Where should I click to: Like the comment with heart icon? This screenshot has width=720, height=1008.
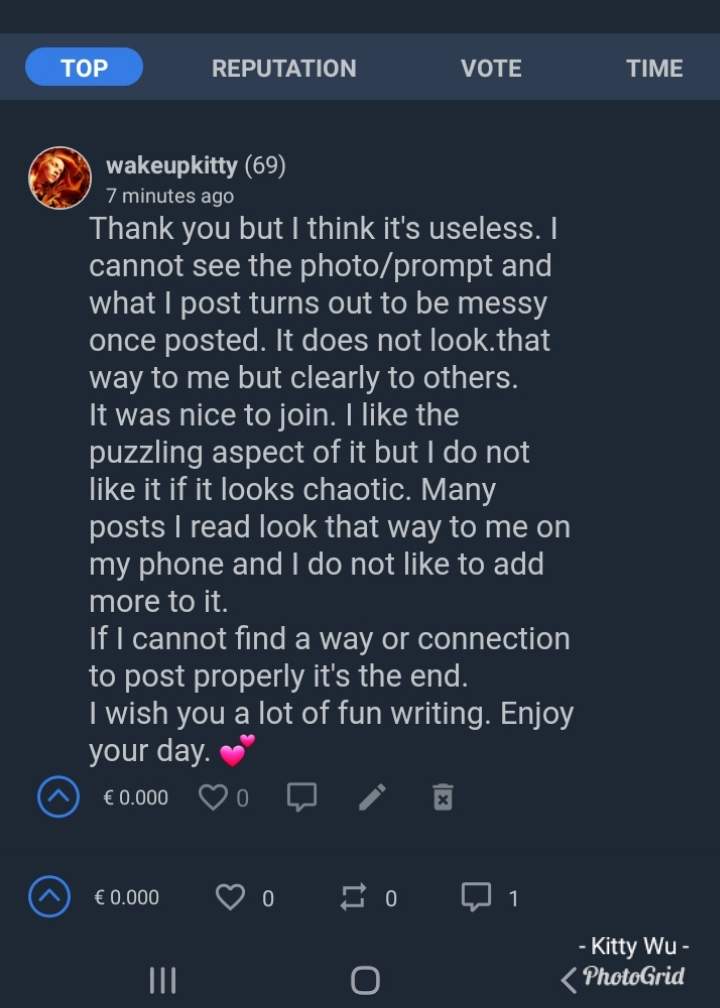point(214,797)
